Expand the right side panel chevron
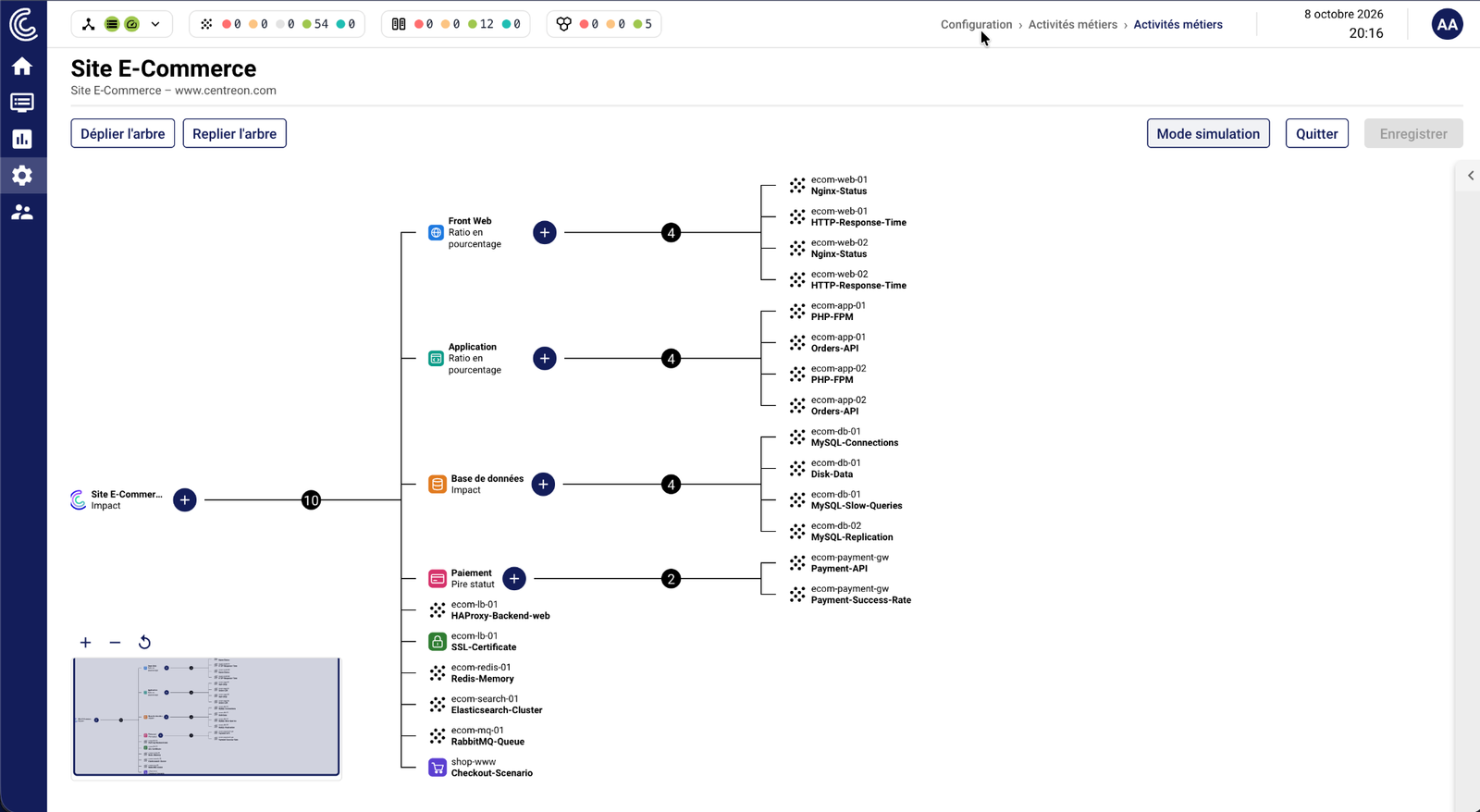Viewport: 1480px width, 812px height. pos(1471,176)
